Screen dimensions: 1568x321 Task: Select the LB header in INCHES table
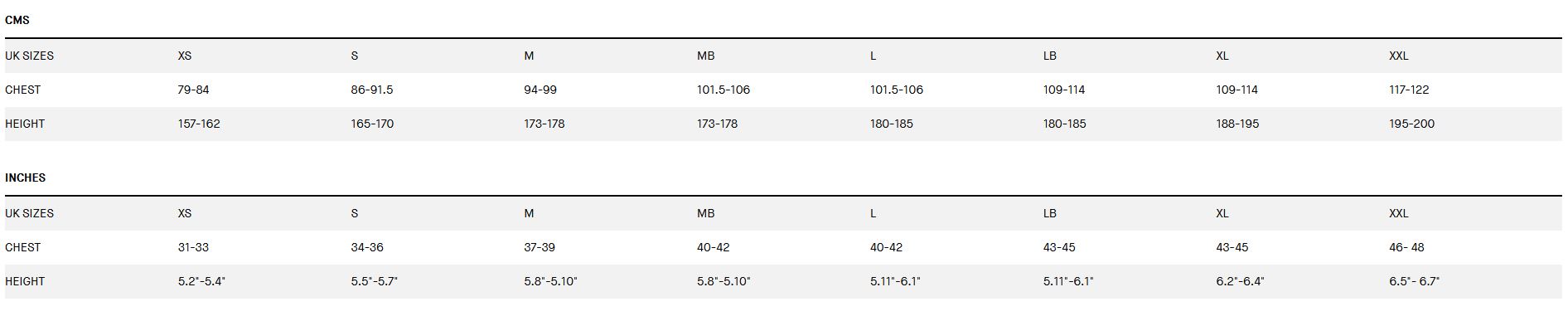[1050, 213]
